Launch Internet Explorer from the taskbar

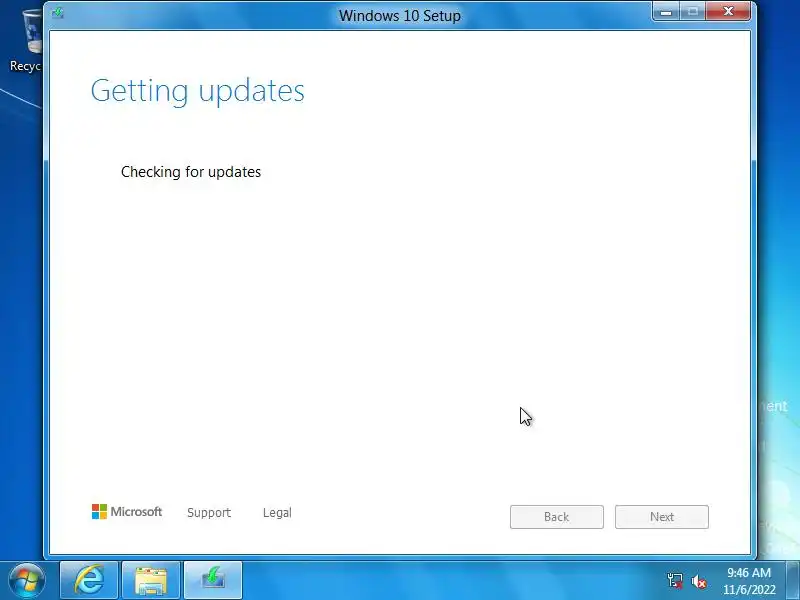click(89, 580)
